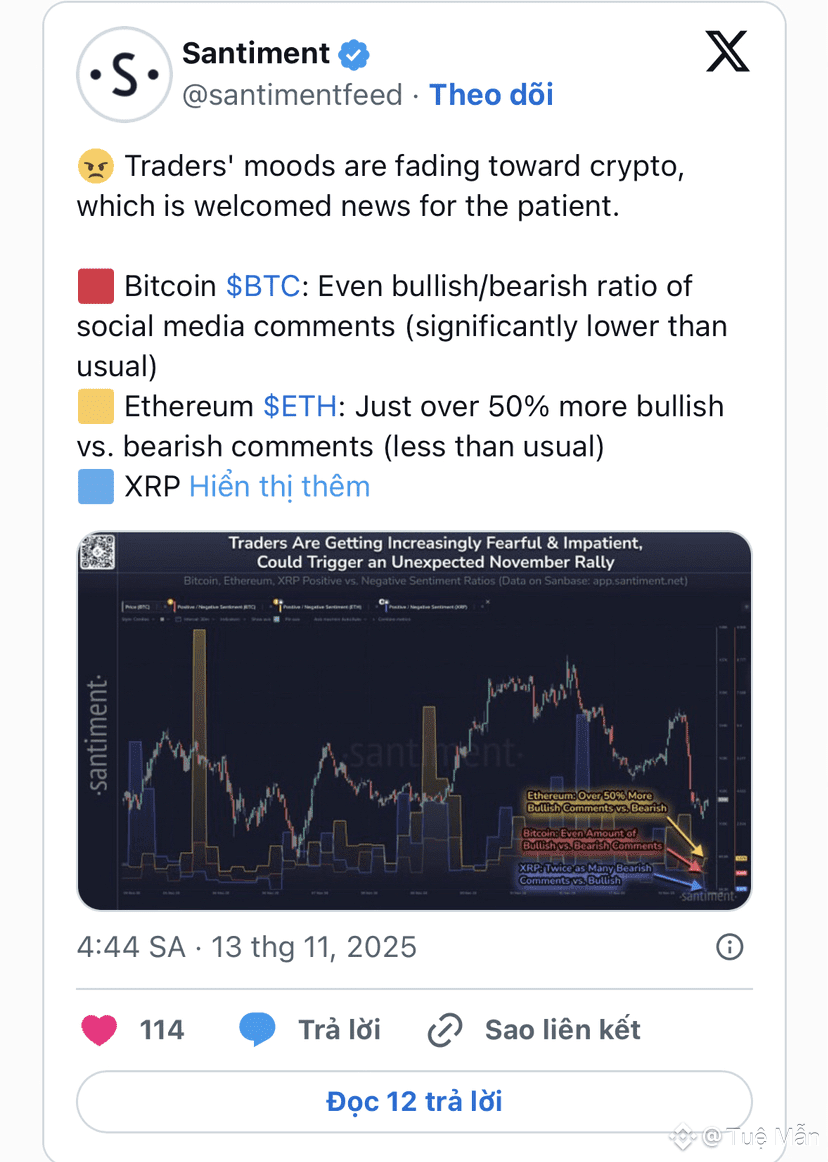Viewport: 828px width, 1162px height.
Task: Expand the post with Hiển thị thêm
Action: 279,486
